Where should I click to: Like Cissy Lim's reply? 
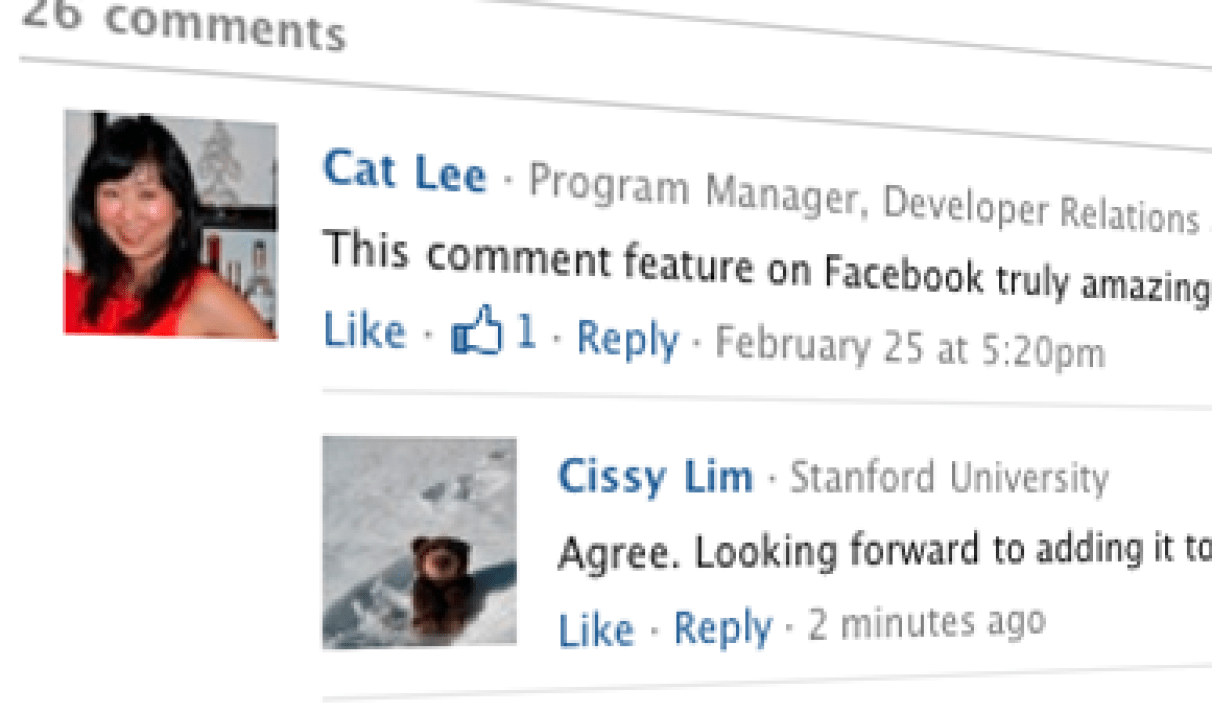tap(596, 630)
